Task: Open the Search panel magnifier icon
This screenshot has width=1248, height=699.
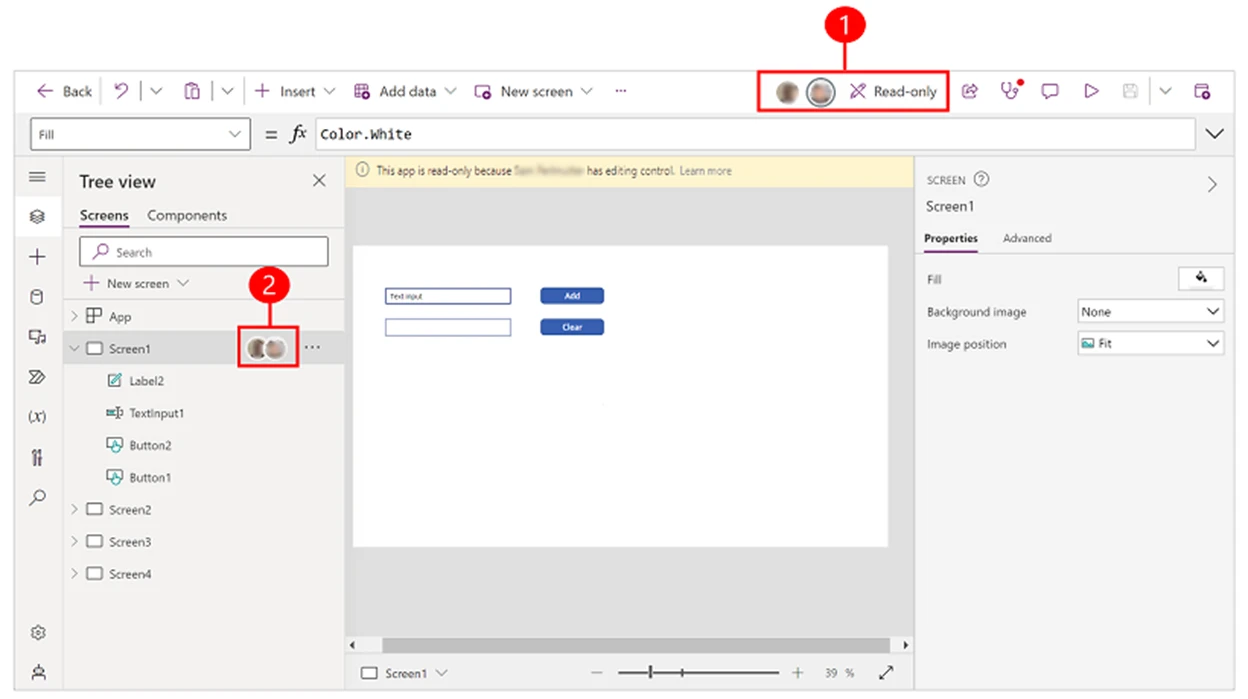Action: [x=37, y=498]
